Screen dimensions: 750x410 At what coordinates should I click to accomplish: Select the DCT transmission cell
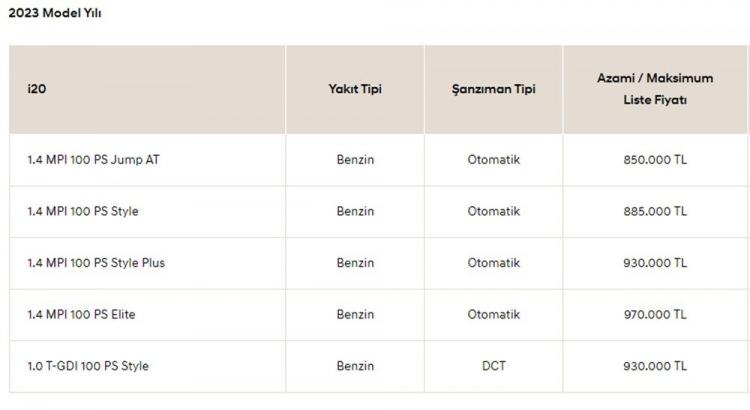click(x=494, y=366)
